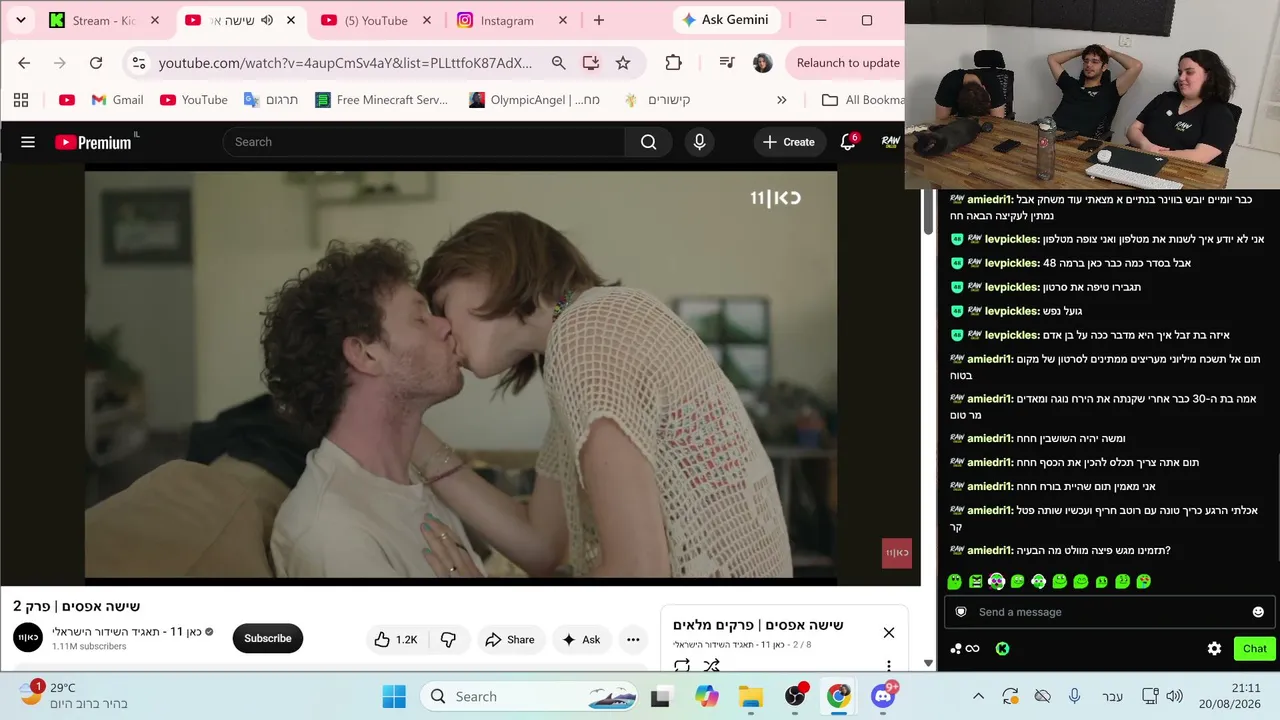Start YouTube voice search with microphone
The height and width of the screenshot is (720, 1280).
click(700, 142)
